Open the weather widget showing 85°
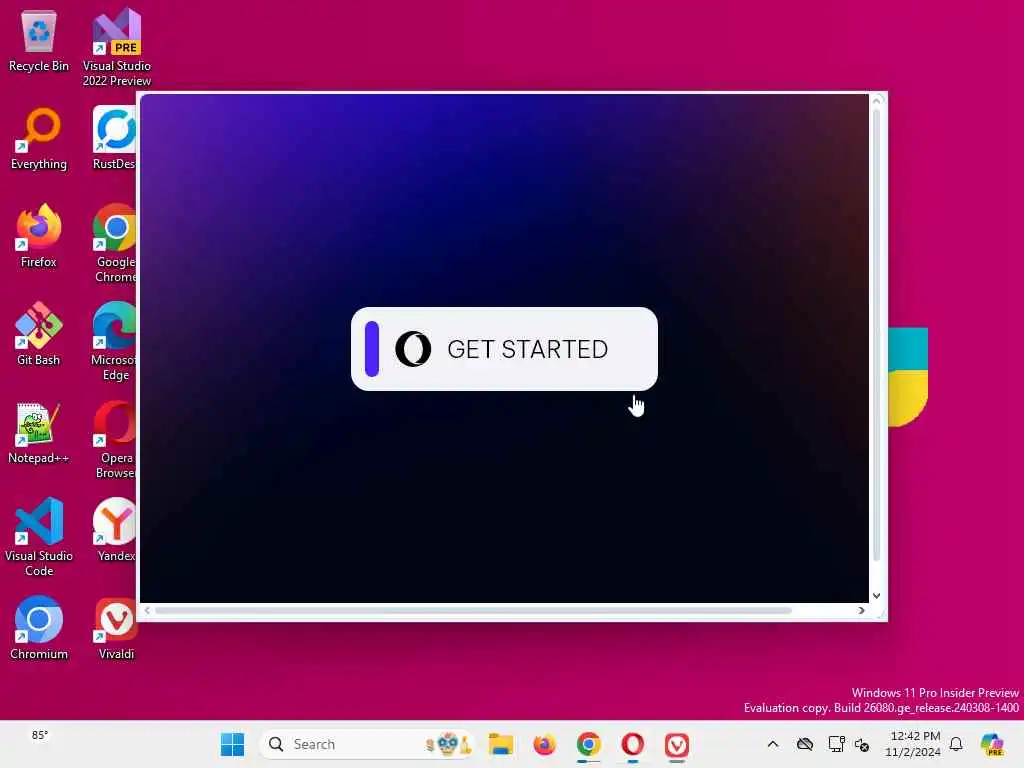Viewport: 1024px width, 768px height. click(x=40, y=736)
